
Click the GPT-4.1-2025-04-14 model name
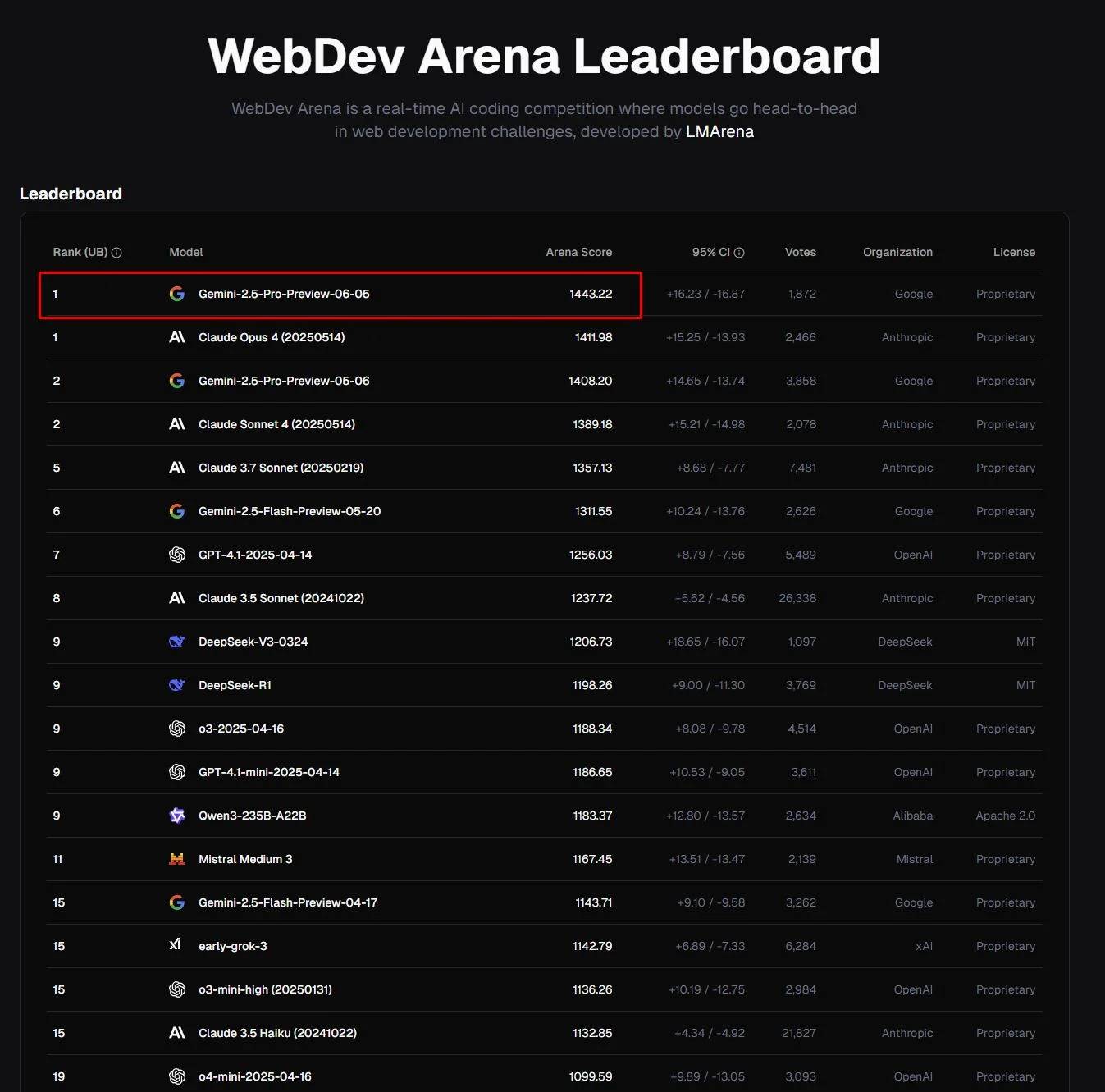click(255, 555)
